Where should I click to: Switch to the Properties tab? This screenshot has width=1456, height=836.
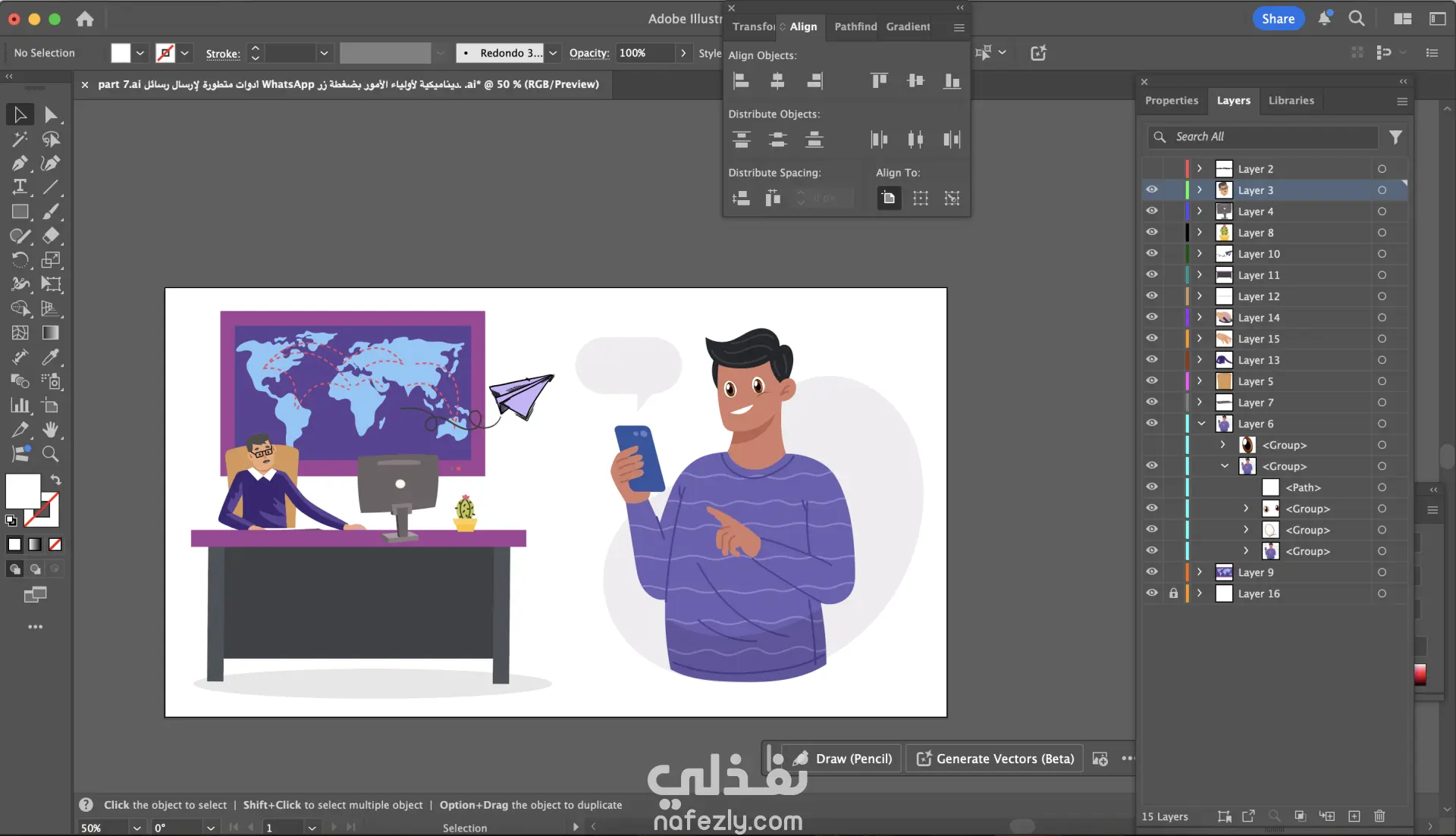(x=1171, y=101)
